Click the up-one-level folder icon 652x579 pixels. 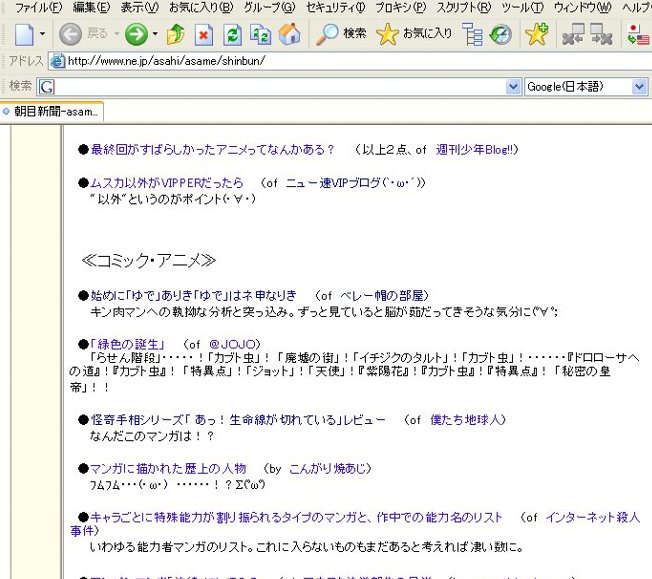(175, 34)
